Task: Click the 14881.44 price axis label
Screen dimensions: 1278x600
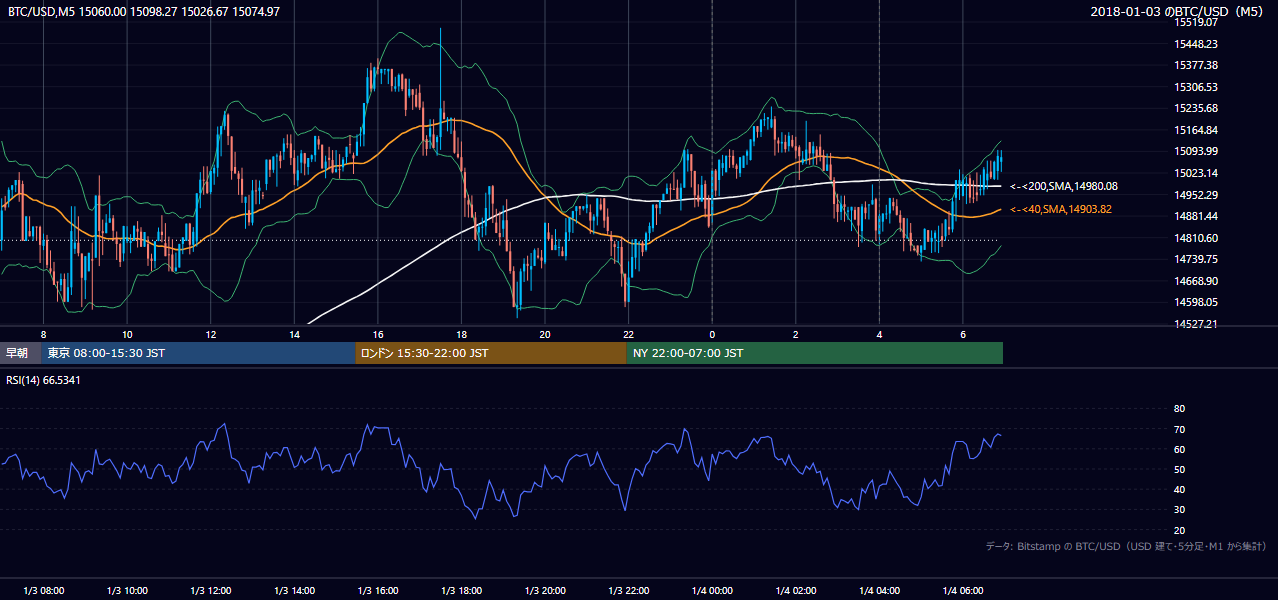Action: point(1196,216)
